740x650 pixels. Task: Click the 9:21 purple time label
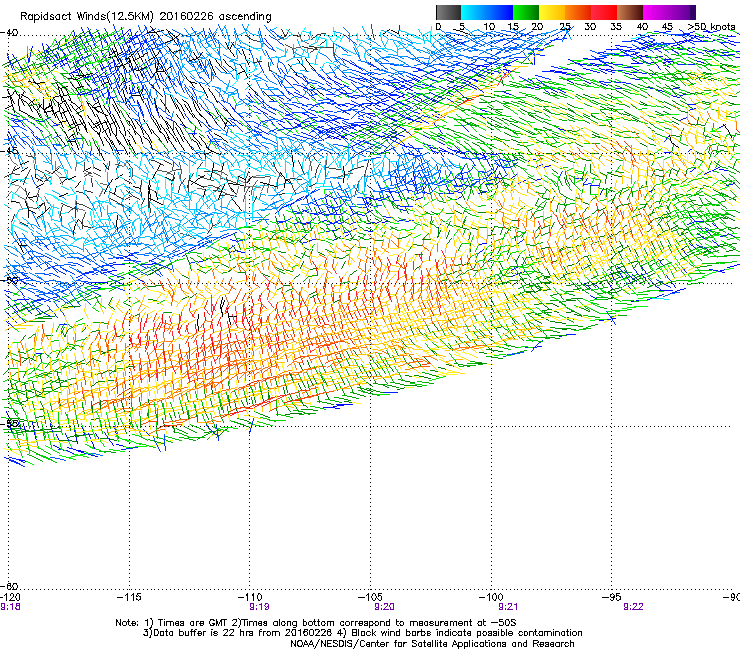tap(508, 607)
